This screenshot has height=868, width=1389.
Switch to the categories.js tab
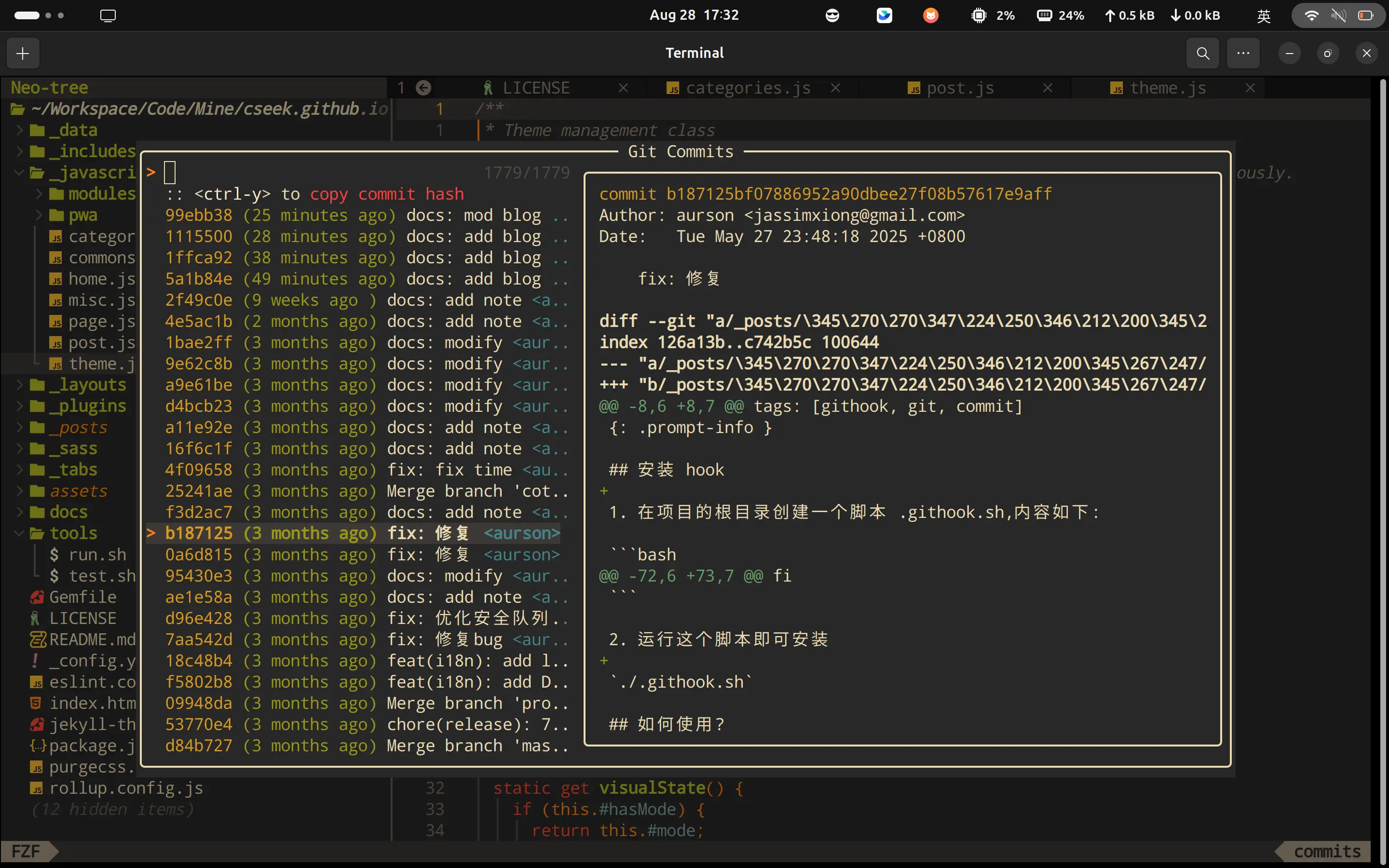coord(749,88)
